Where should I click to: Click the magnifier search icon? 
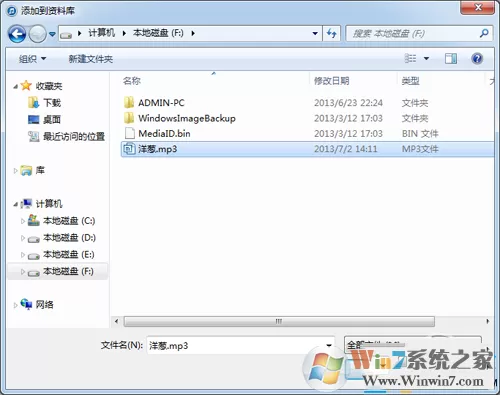pos(484,33)
